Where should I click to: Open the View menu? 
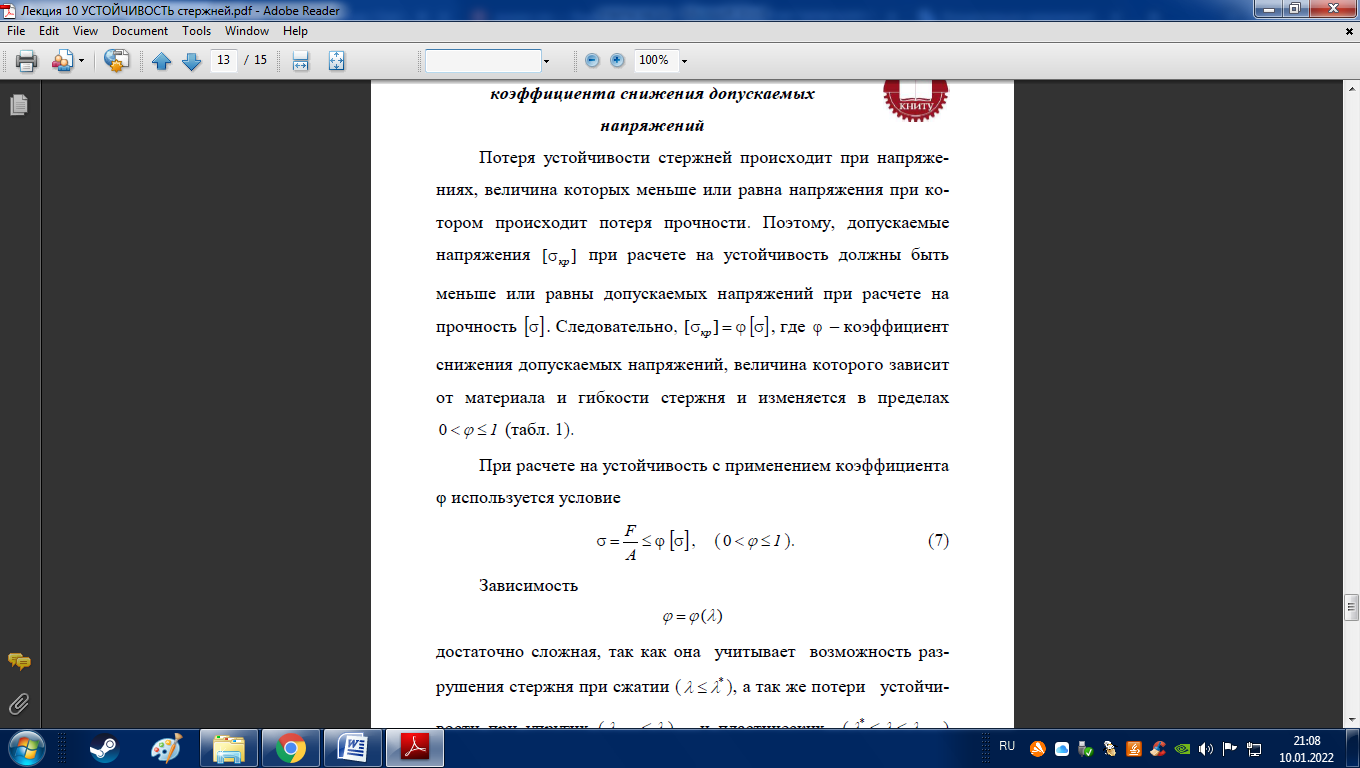pos(85,31)
